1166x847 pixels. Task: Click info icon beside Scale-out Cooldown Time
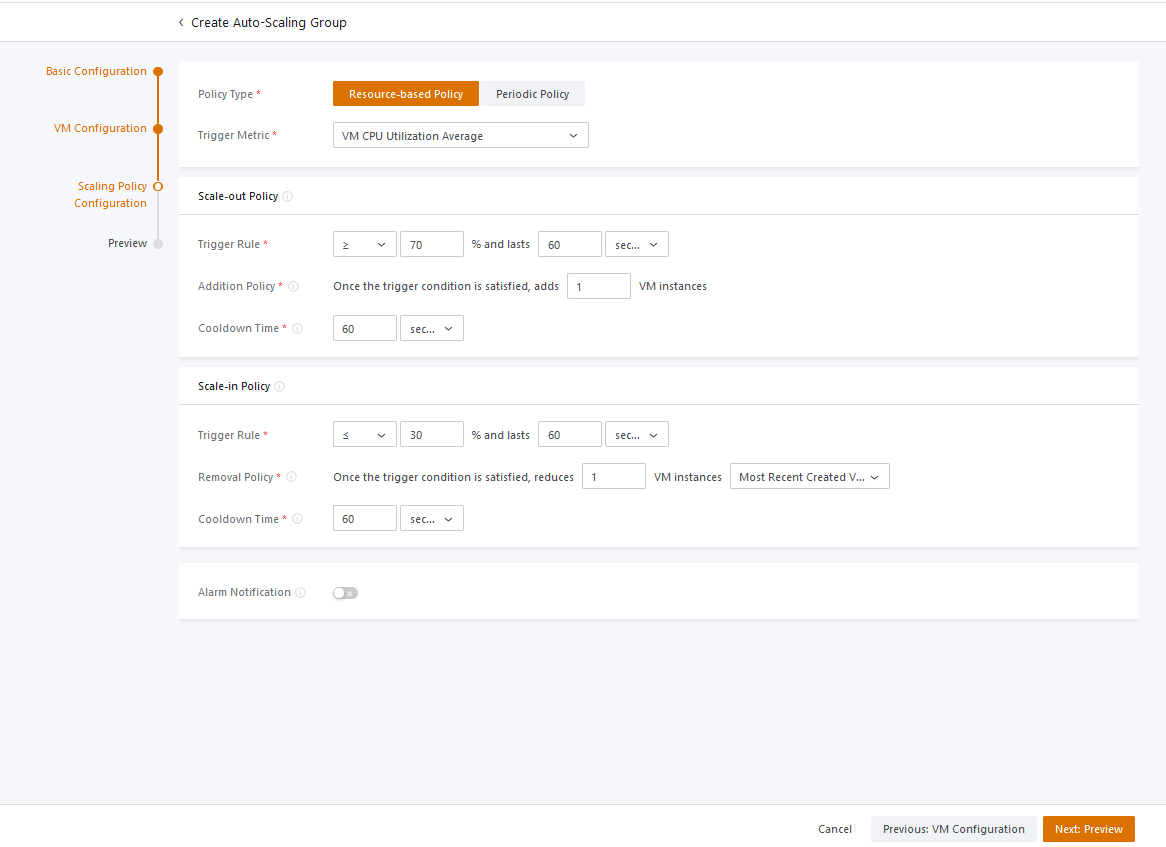(298, 329)
